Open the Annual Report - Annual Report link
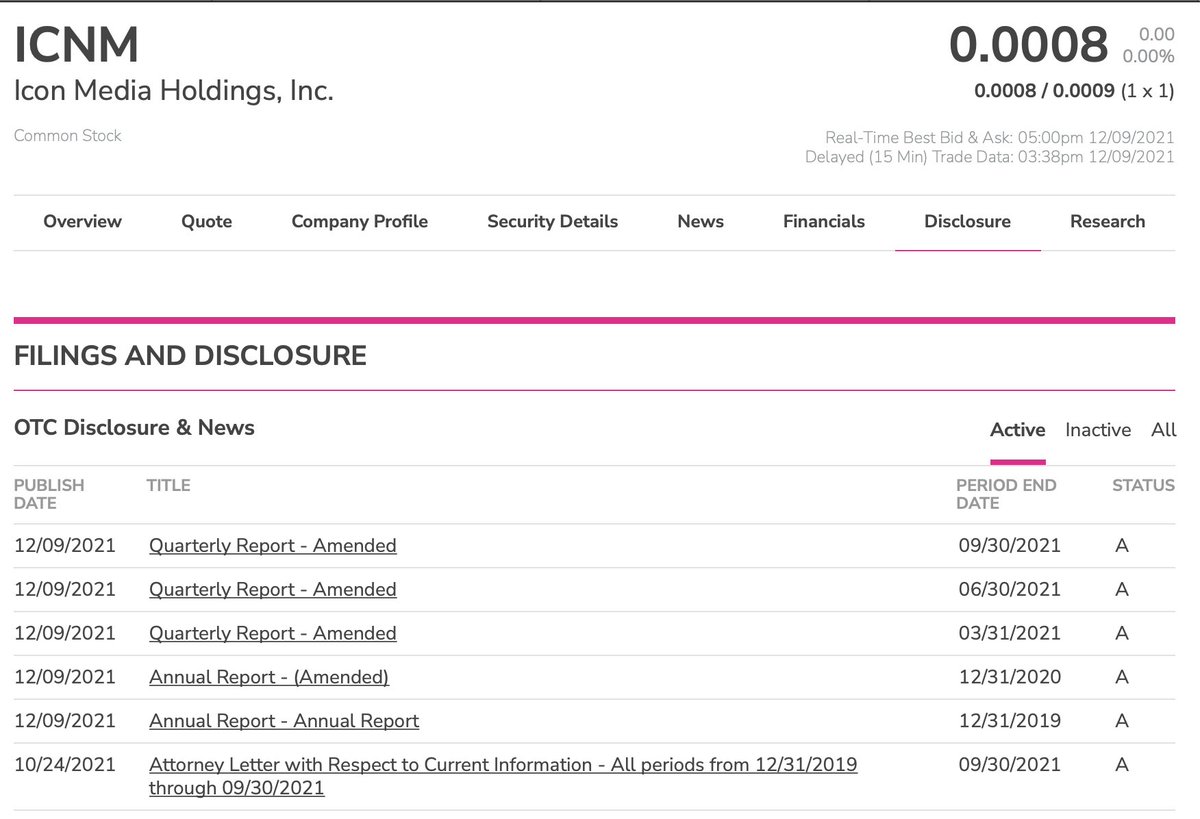The image size is (1200, 819). point(284,721)
